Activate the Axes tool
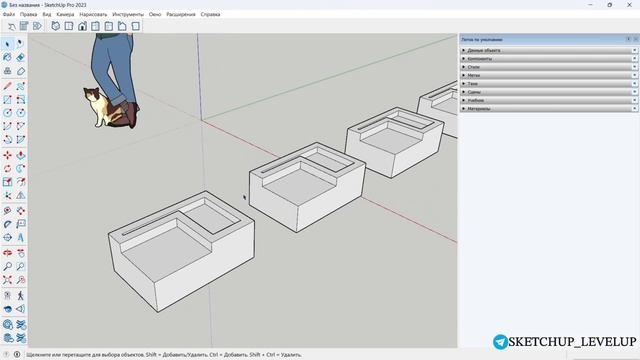 pyautogui.click(x=7, y=195)
